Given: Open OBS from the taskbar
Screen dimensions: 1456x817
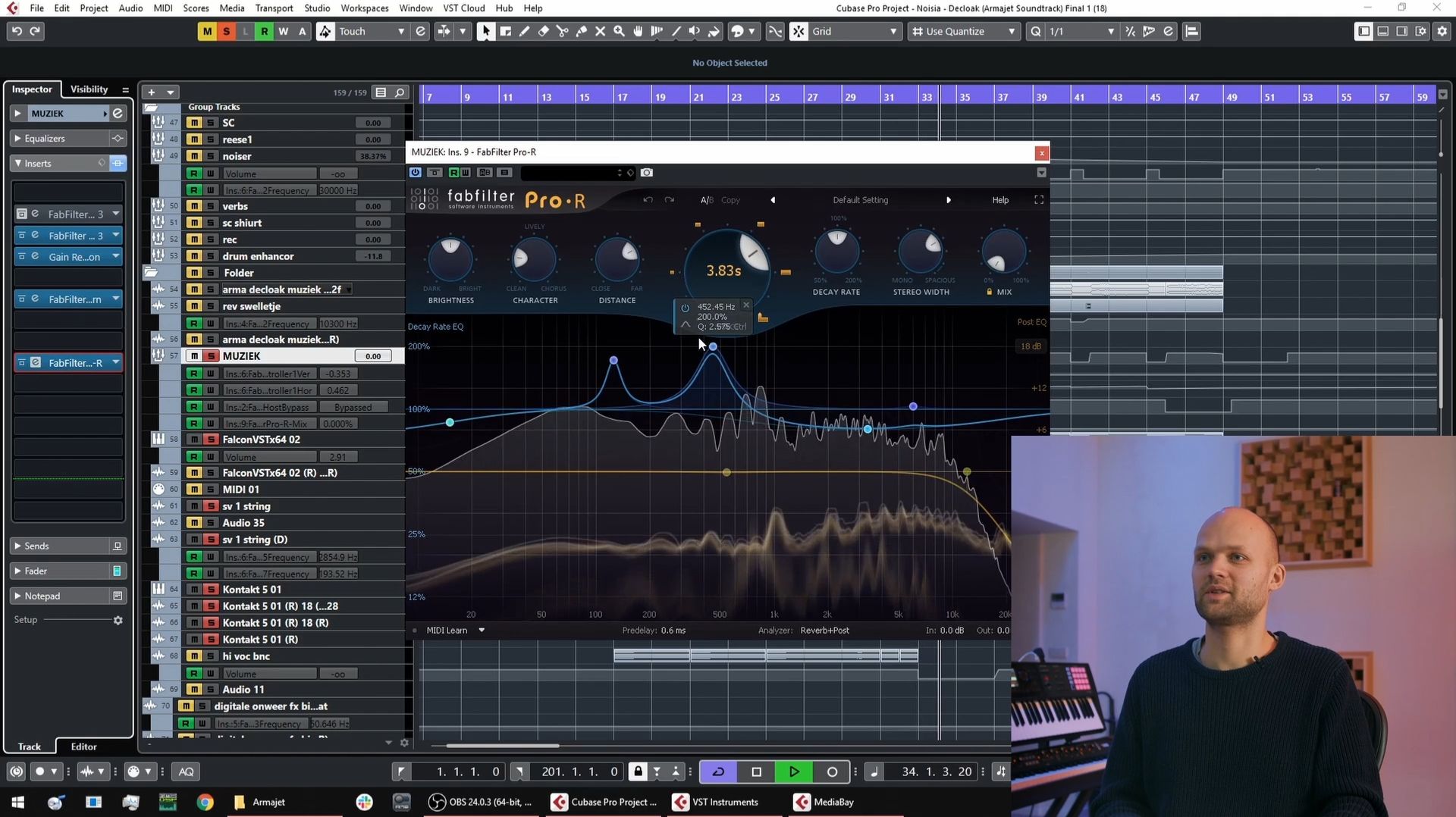Looking at the screenshot, I should tap(481, 802).
